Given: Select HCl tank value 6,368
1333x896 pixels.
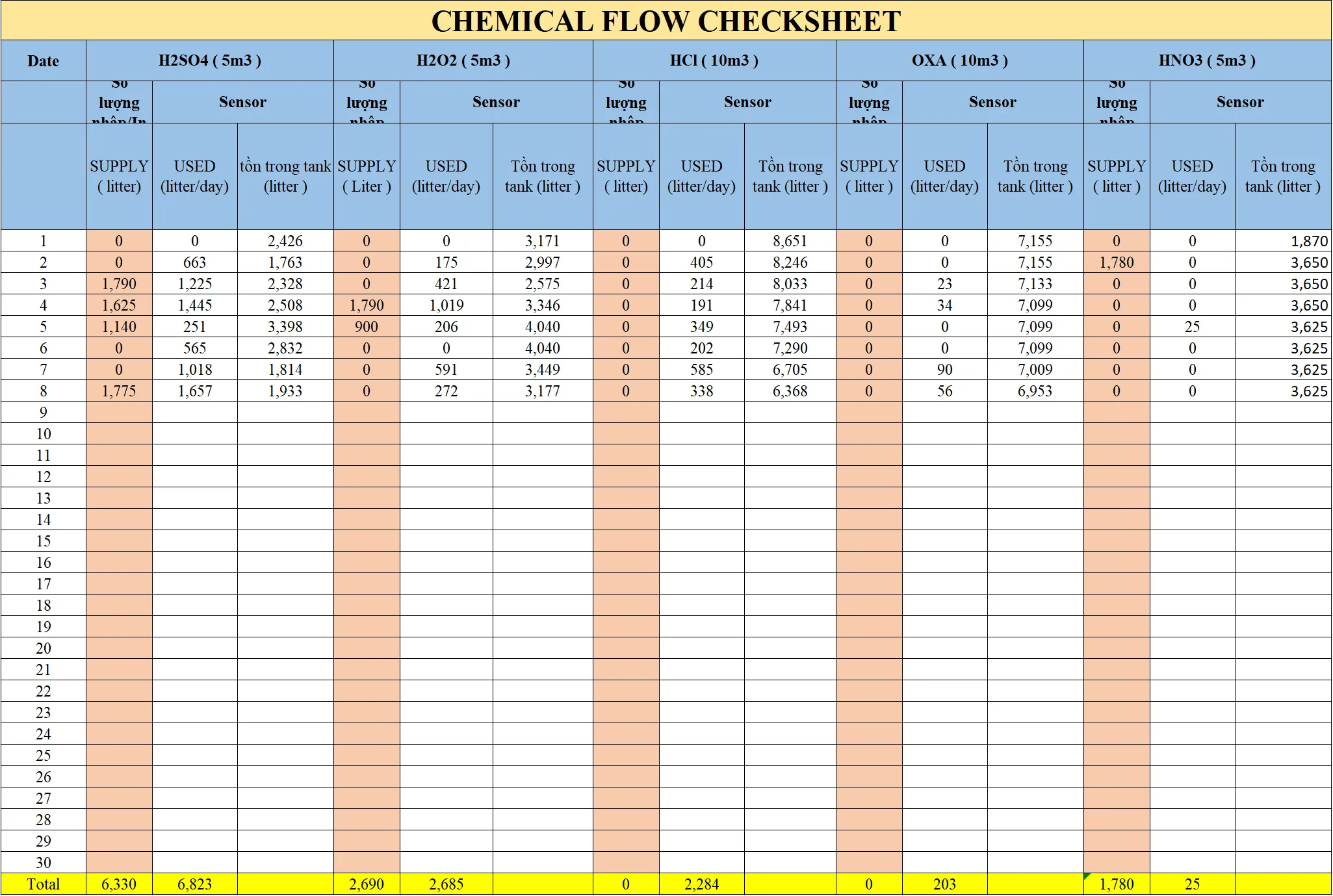Looking at the screenshot, I should pos(790,391).
